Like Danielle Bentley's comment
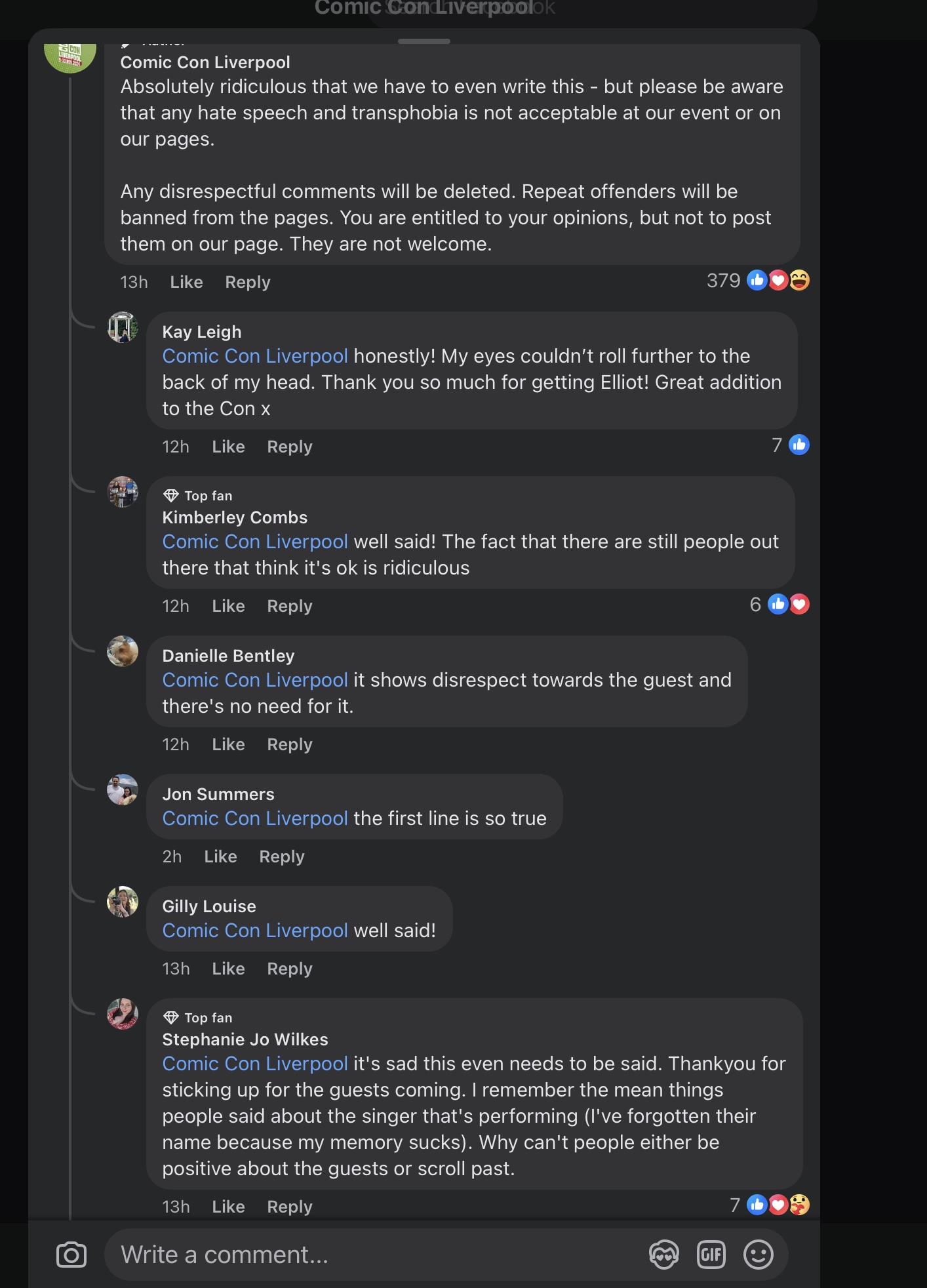Viewport: 927px width, 1288px height. coord(228,744)
